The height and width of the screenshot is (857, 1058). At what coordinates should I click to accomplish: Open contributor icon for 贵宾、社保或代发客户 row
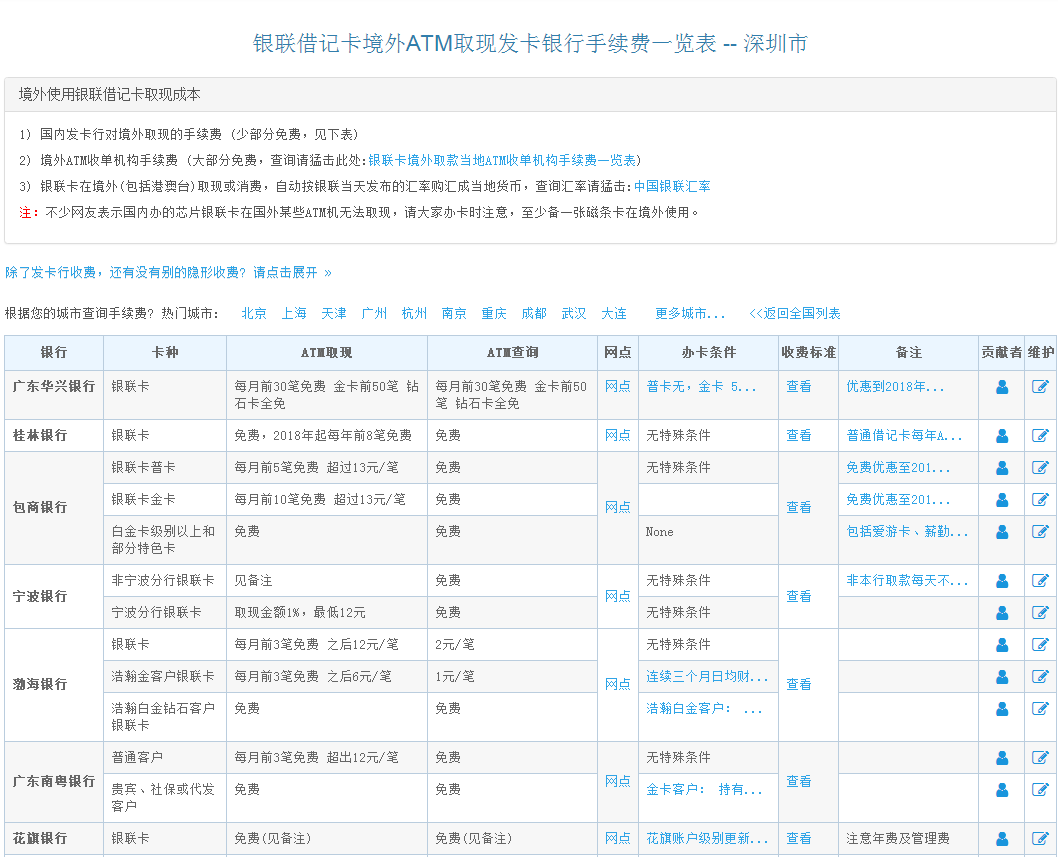tap(1002, 790)
